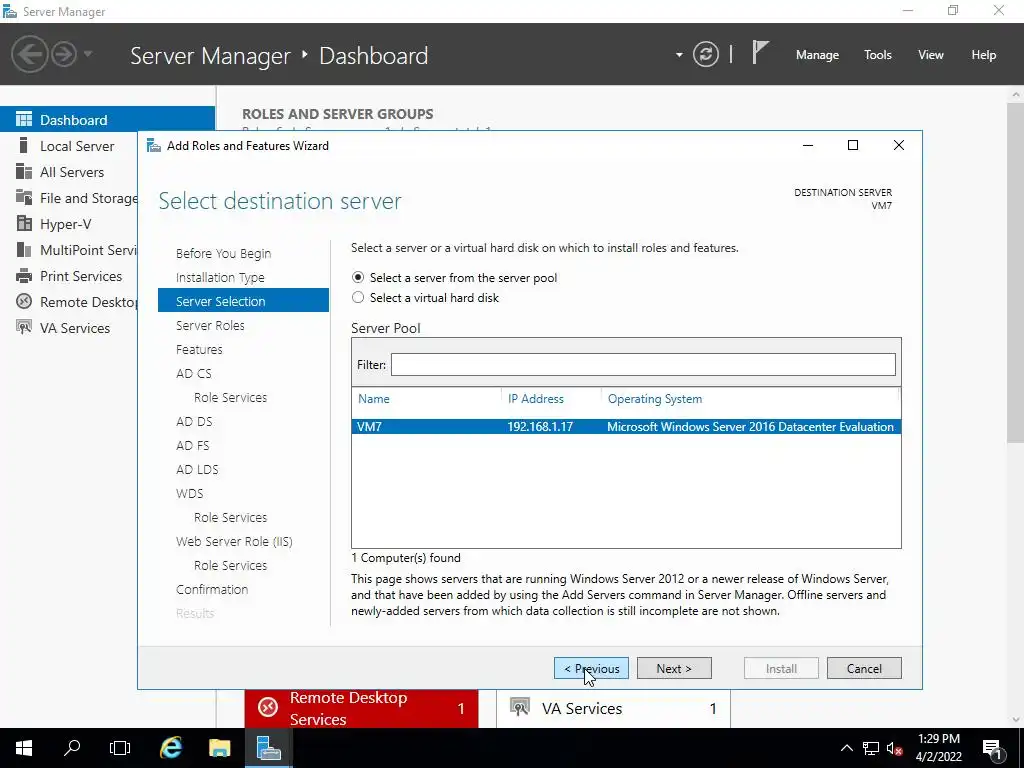Launch Internet Explorer from the taskbar

(171, 748)
